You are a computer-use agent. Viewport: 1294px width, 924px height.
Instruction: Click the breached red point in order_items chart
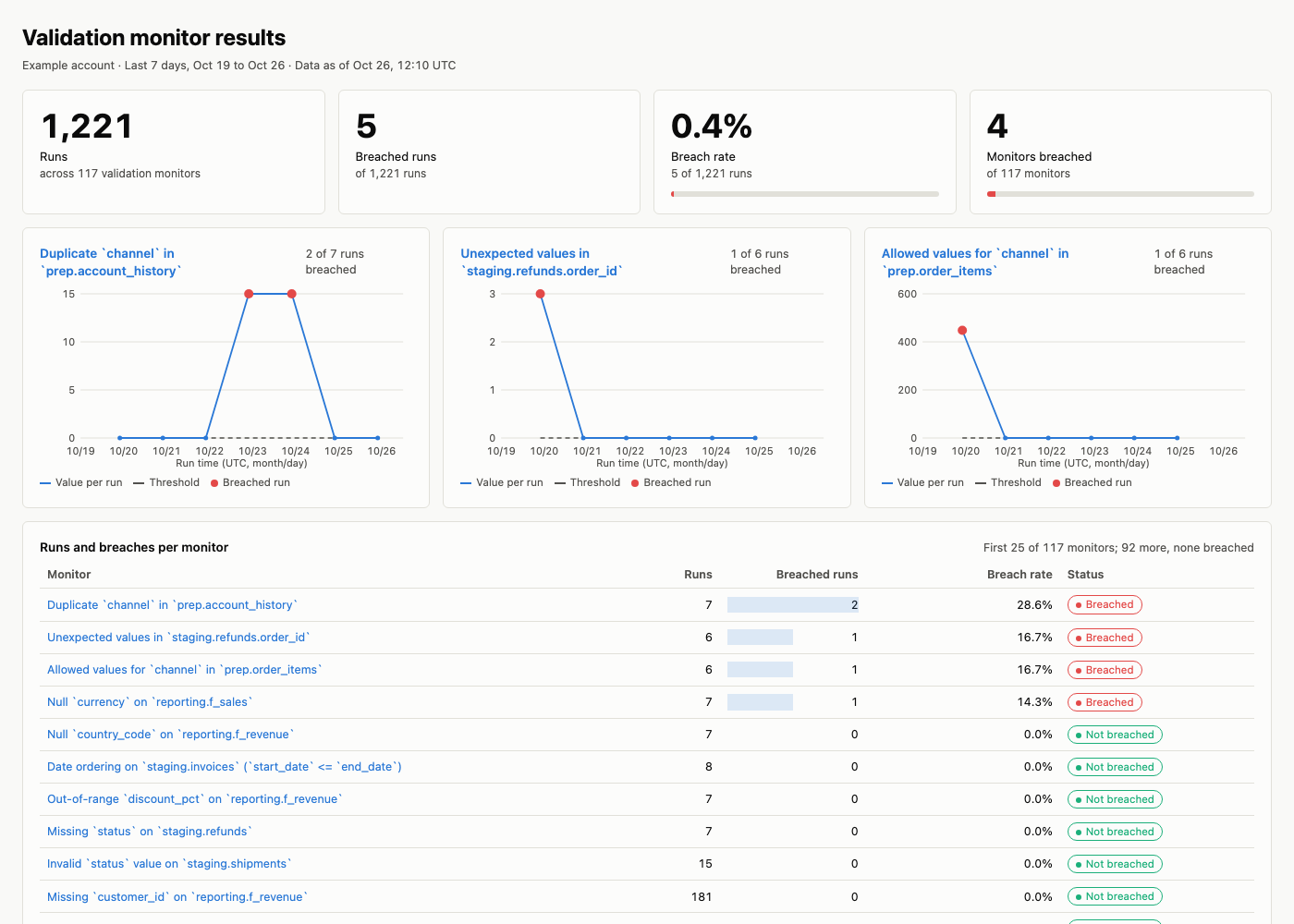pyautogui.click(x=962, y=330)
